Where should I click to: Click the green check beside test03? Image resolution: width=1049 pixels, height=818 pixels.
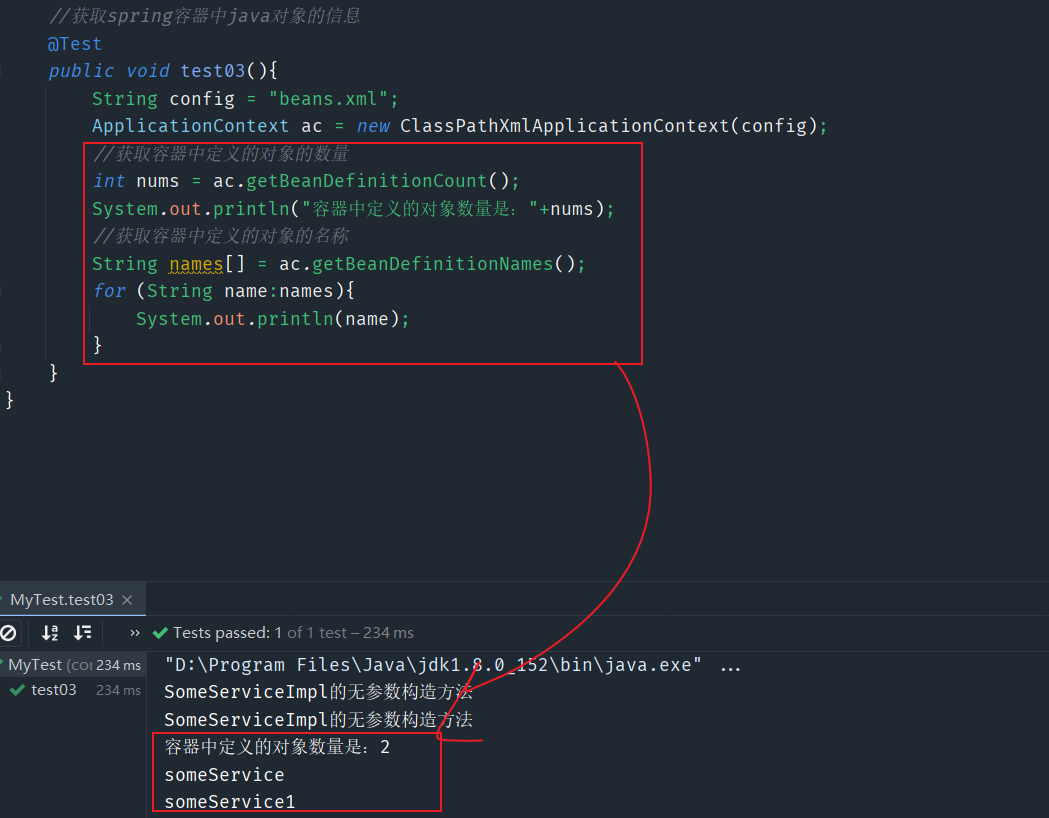click(x=17, y=690)
